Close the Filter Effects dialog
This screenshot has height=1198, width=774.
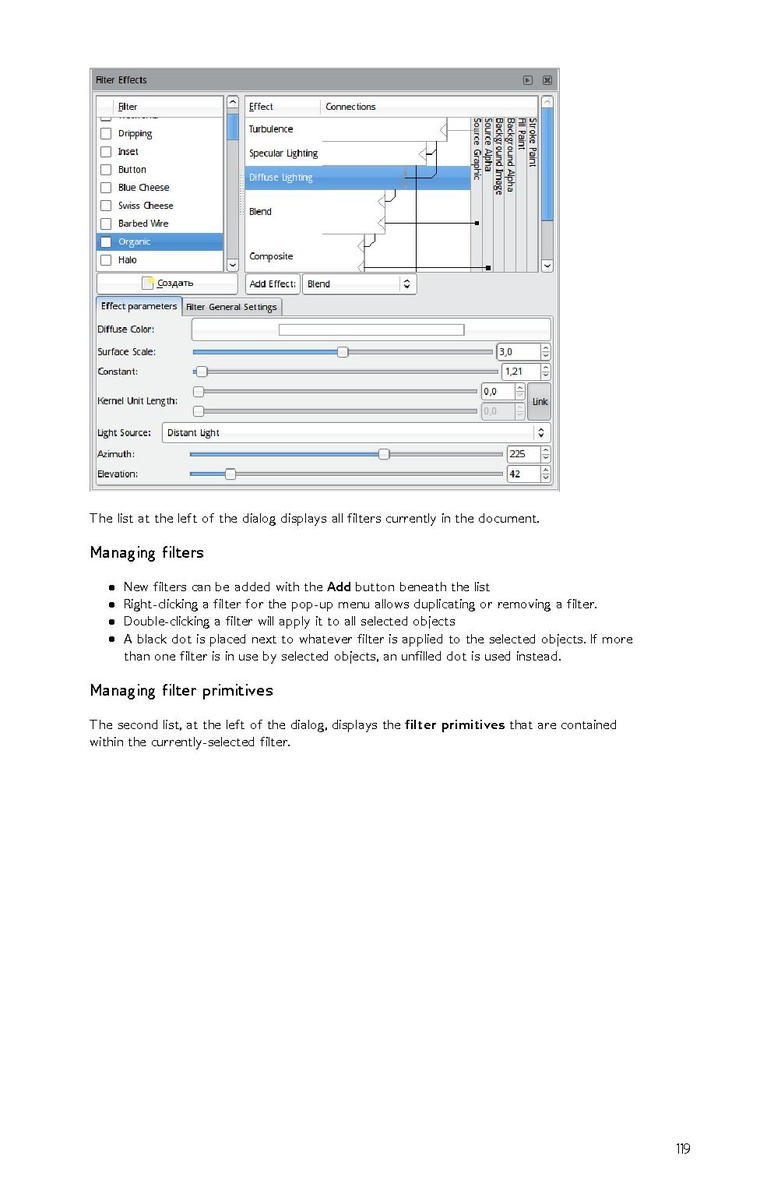[547, 80]
